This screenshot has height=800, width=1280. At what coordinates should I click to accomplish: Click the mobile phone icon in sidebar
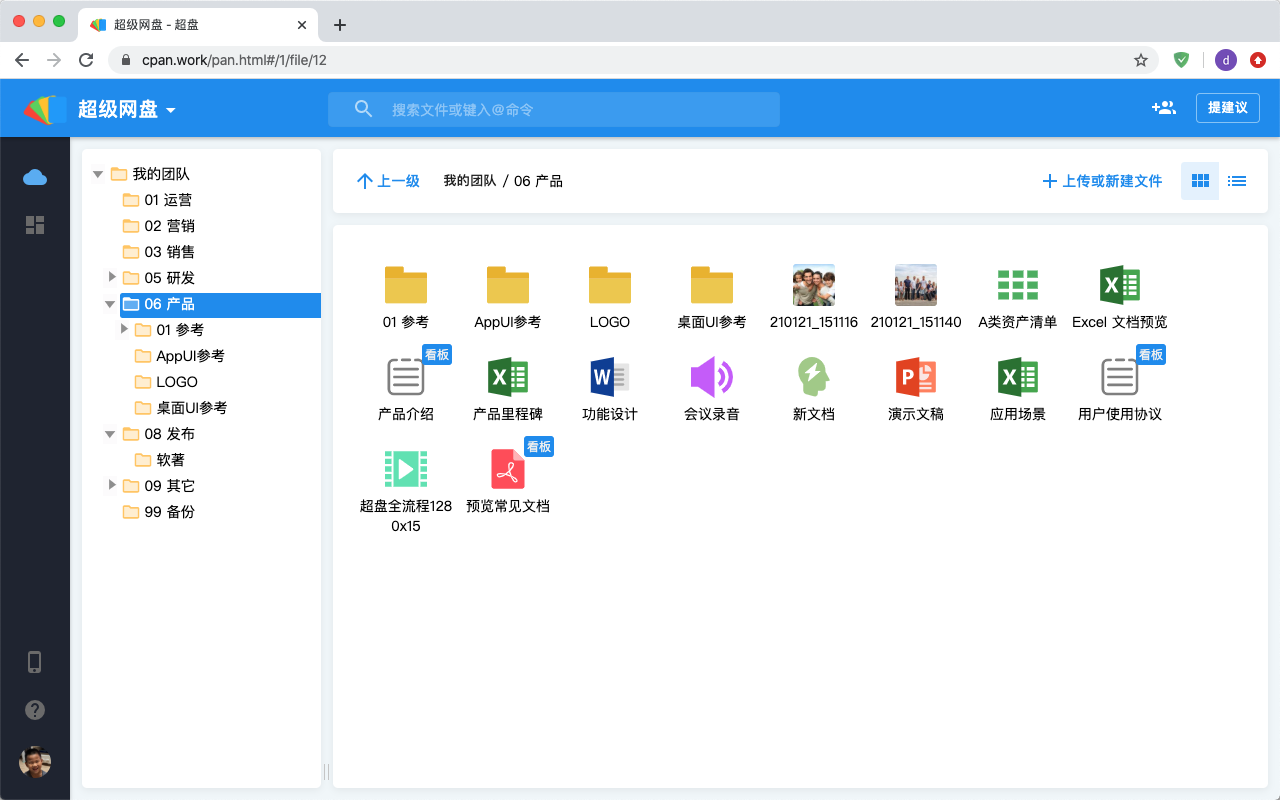point(35,662)
